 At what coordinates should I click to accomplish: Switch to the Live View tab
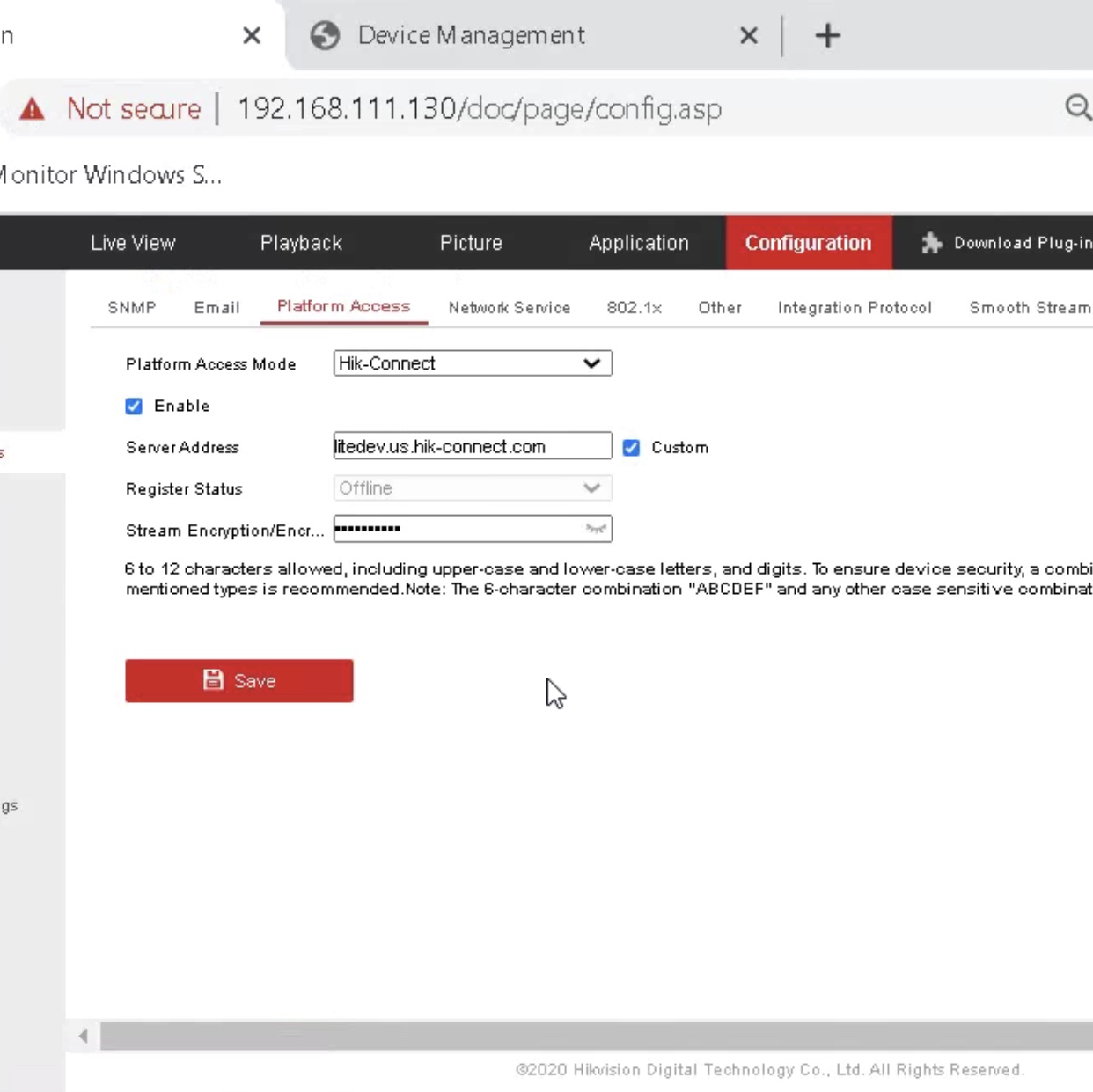pyautogui.click(x=133, y=243)
